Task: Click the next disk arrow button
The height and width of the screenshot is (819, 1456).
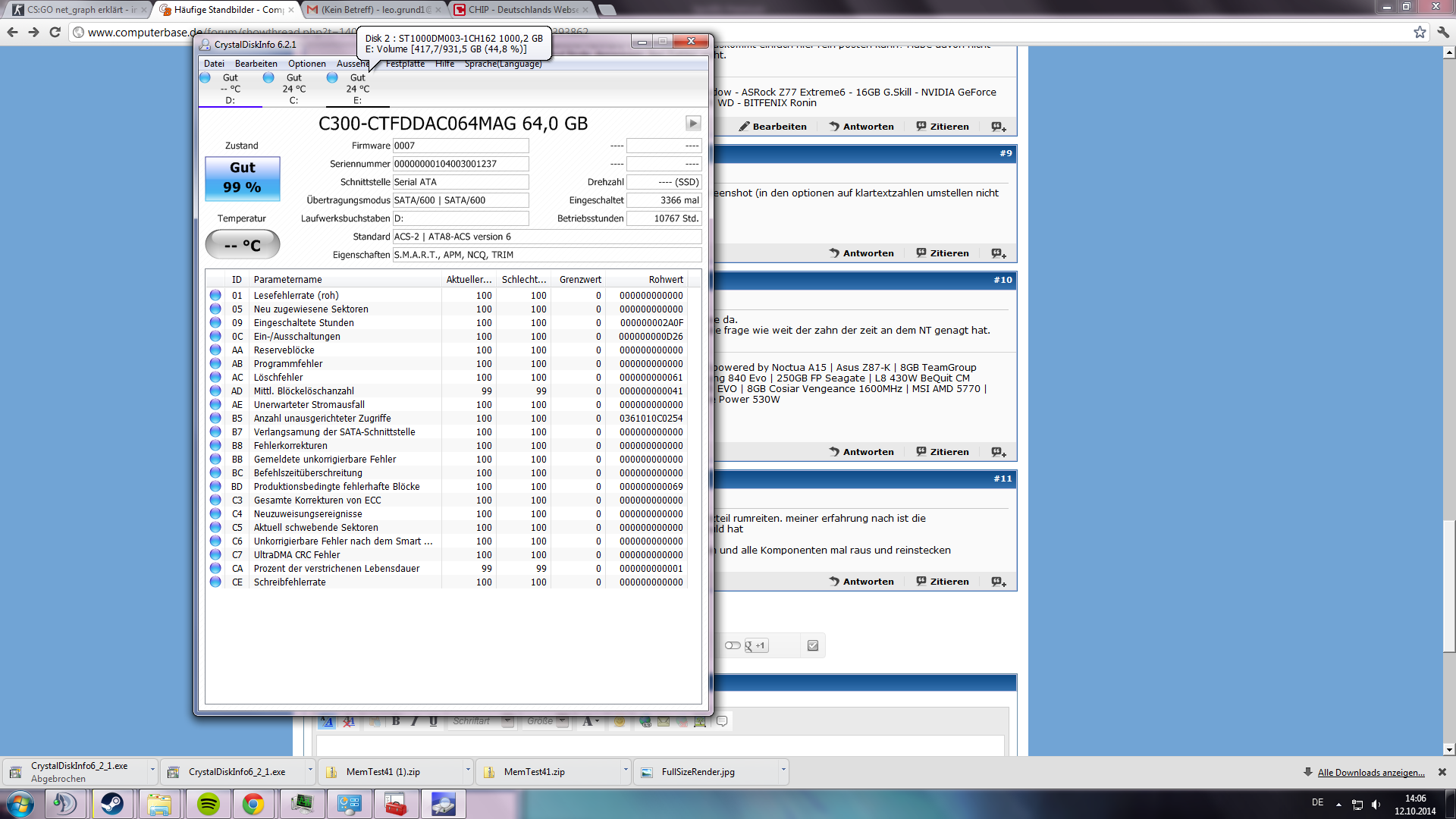Action: point(692,123)
